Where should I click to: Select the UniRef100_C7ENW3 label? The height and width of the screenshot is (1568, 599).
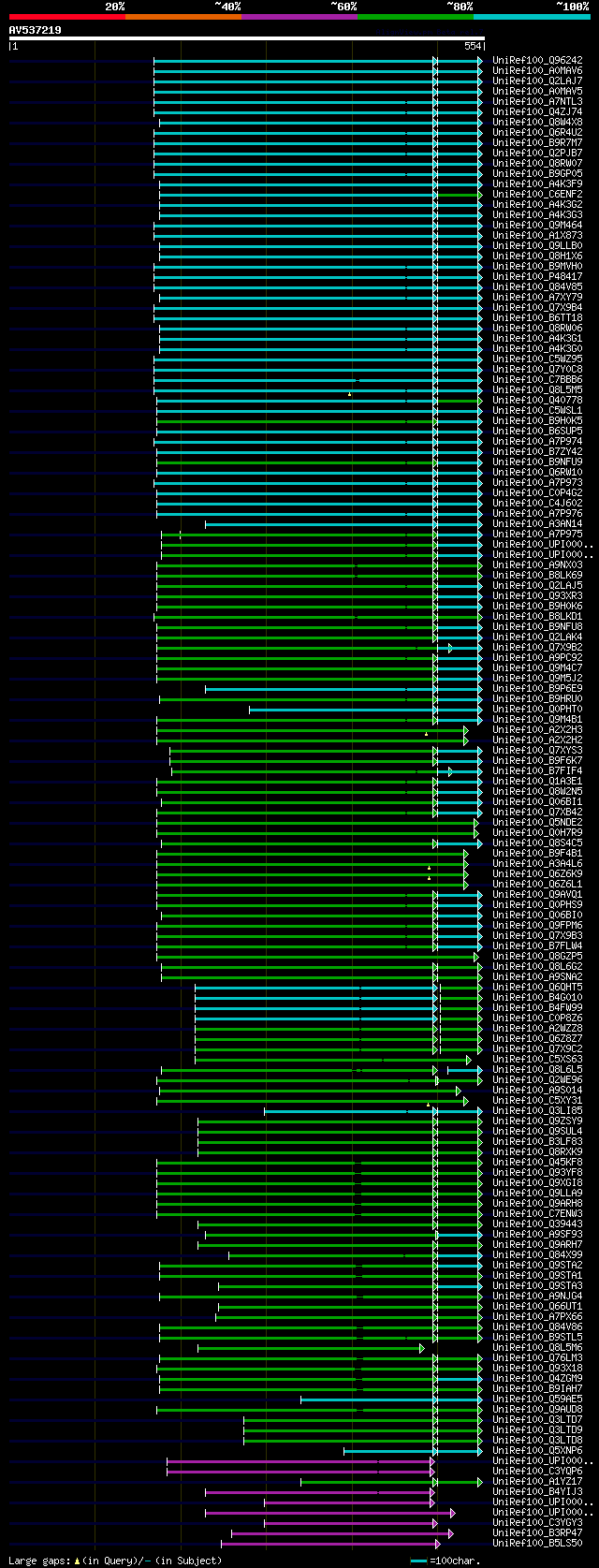pos(537,1214)
